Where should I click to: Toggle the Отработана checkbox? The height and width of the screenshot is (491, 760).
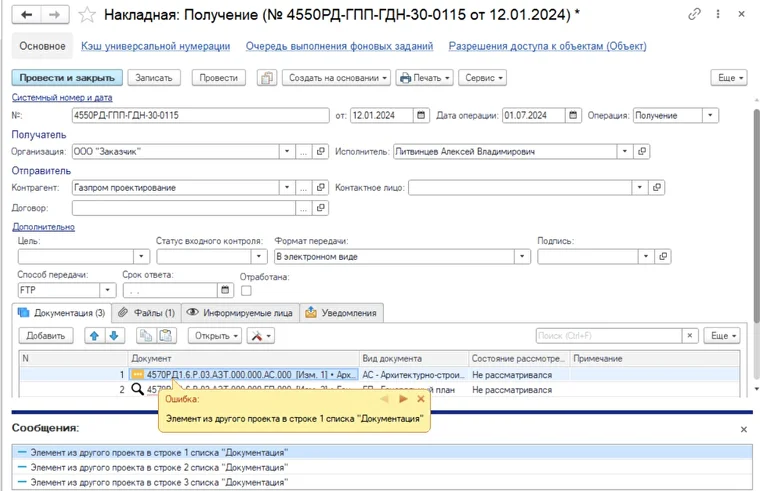coord(246,291)
